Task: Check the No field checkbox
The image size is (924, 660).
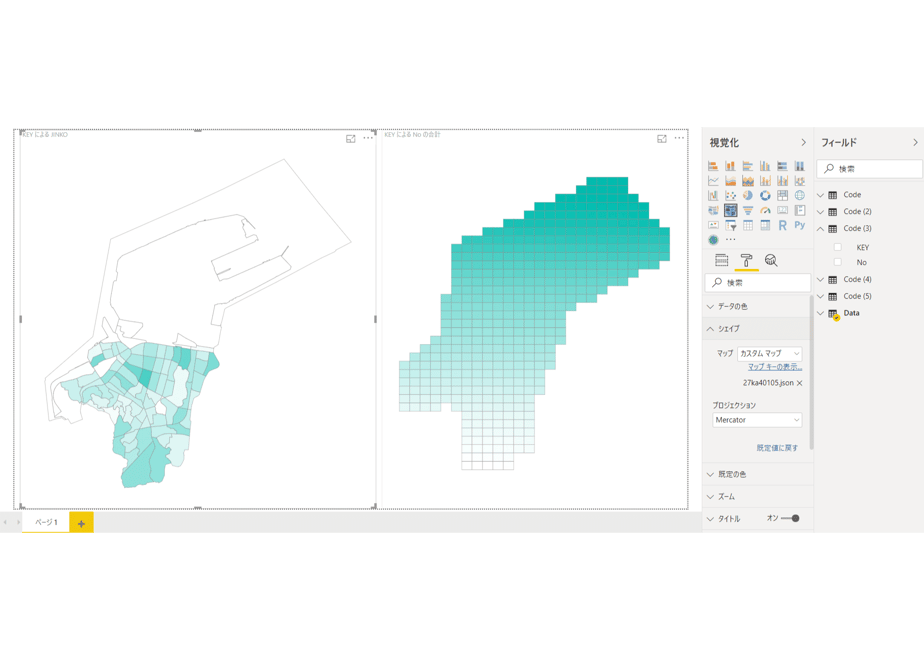Action: click(837, 262)
